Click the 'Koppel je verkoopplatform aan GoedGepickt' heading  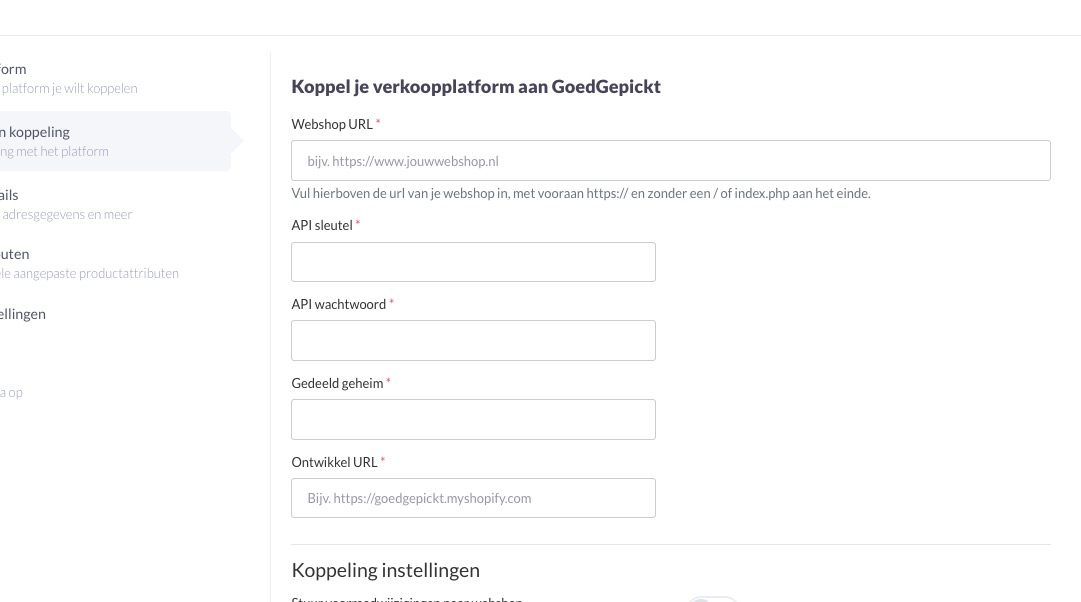(x=476, y=86)
